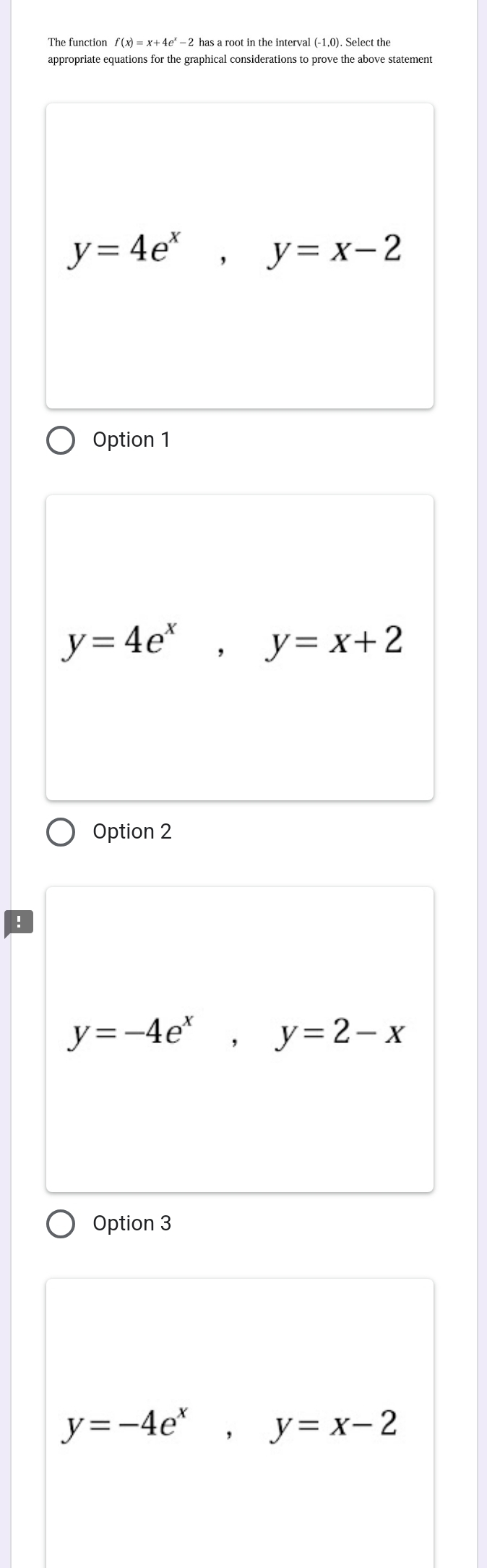Click y=x−2 equation in first answer image

[334, 249]
